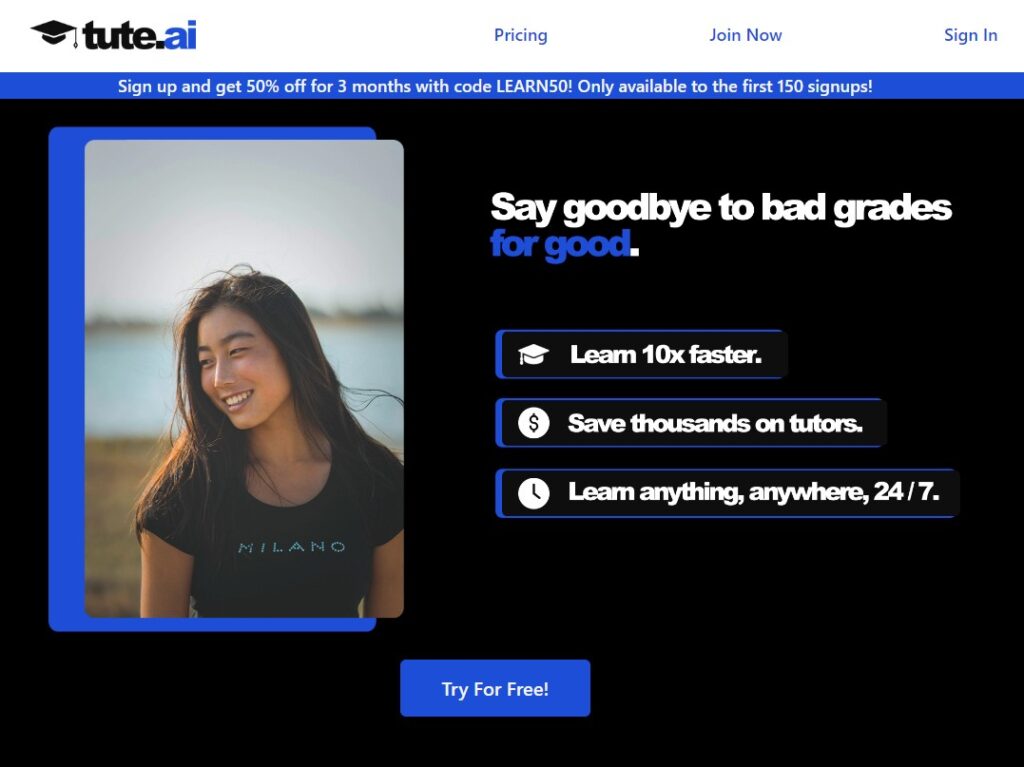The image size is (1024, 767).
Task: Click the blue "for good" text
Action: 560,244
